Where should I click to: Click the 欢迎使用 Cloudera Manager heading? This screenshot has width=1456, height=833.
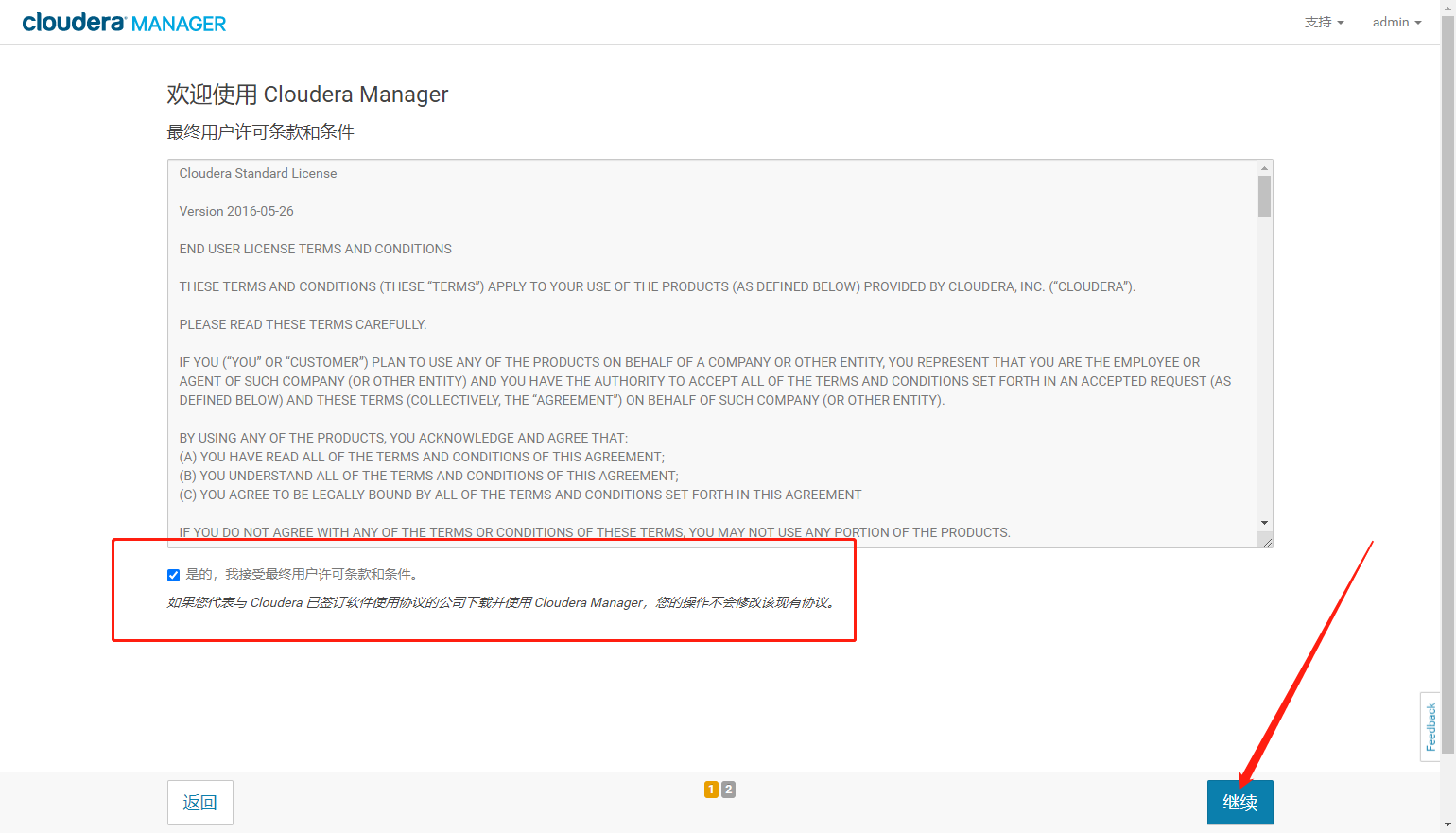(x=307, y=95)
